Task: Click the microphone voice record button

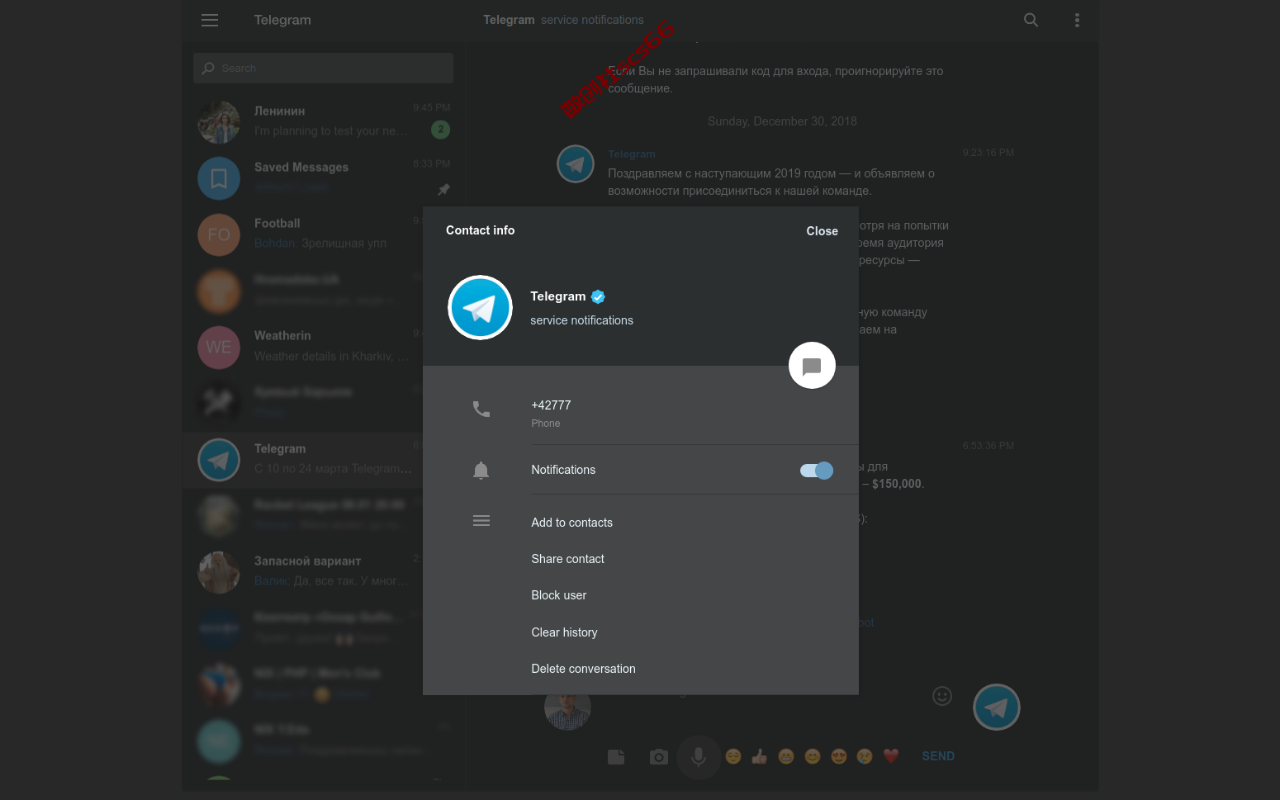Action: pyautogui.click(x=699, y=757)
